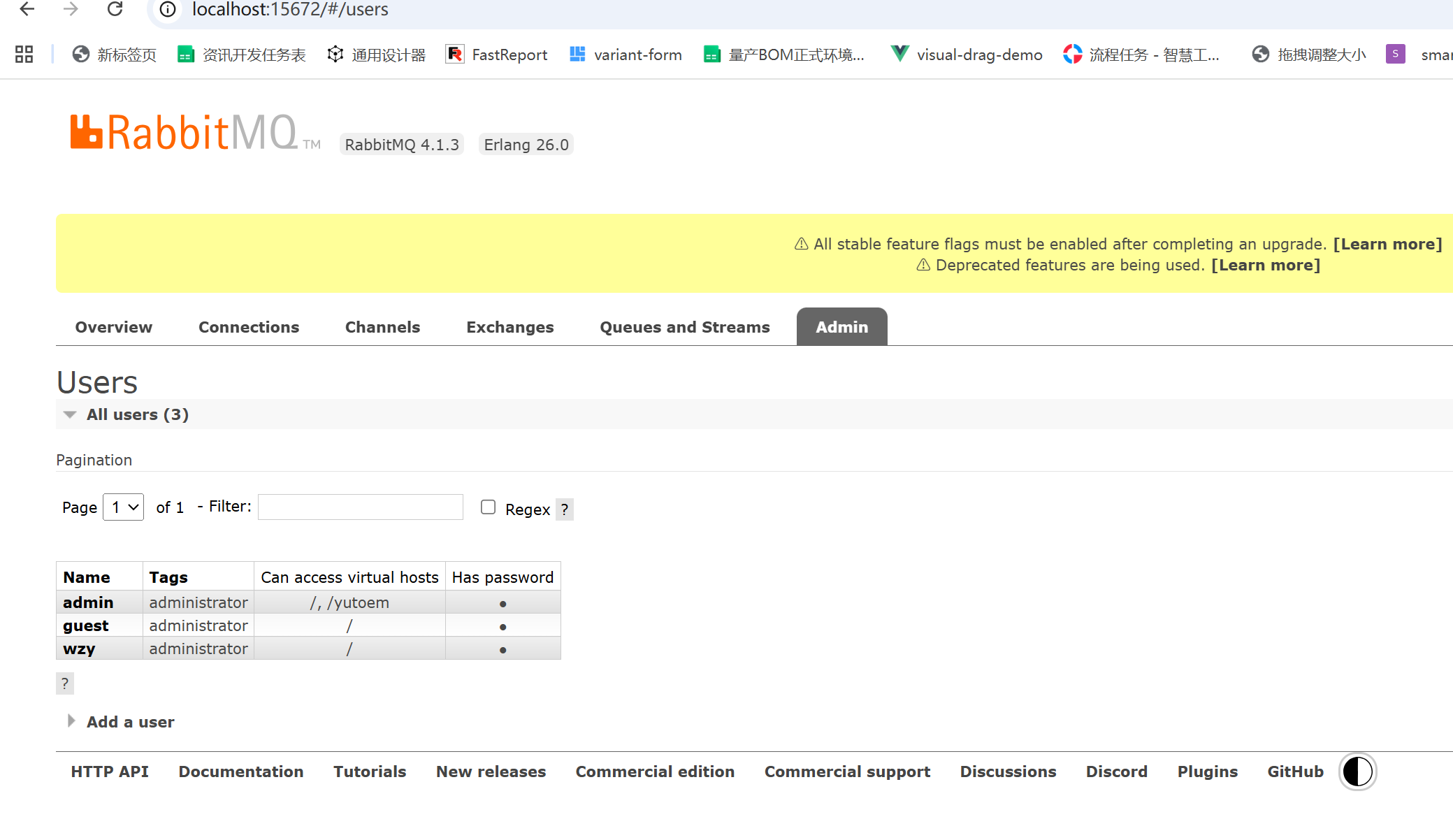Open the Plugins footer link
1453x840 pixels.
[1208, 772]
